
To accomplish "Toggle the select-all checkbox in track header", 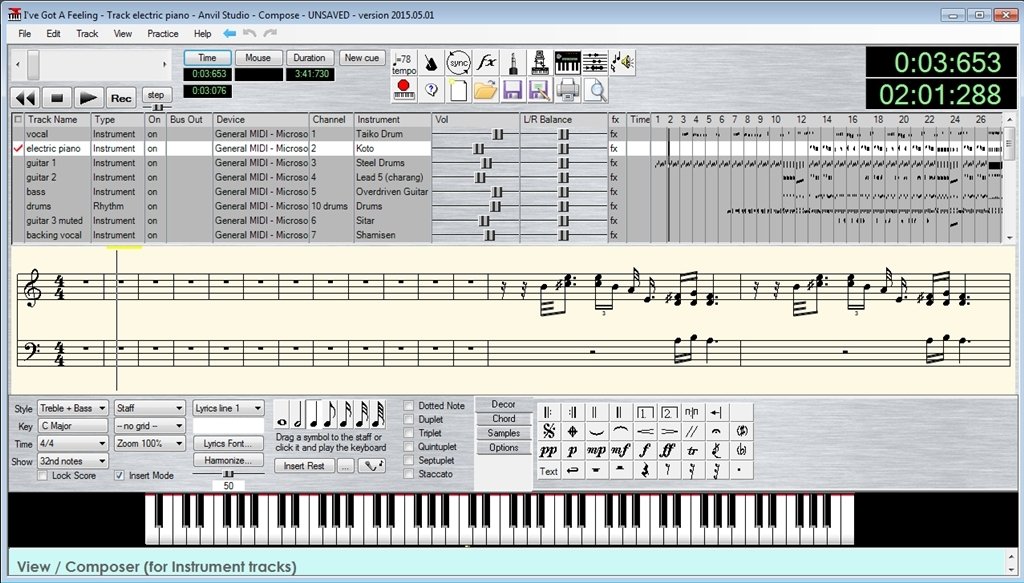I will click(18, 119).
